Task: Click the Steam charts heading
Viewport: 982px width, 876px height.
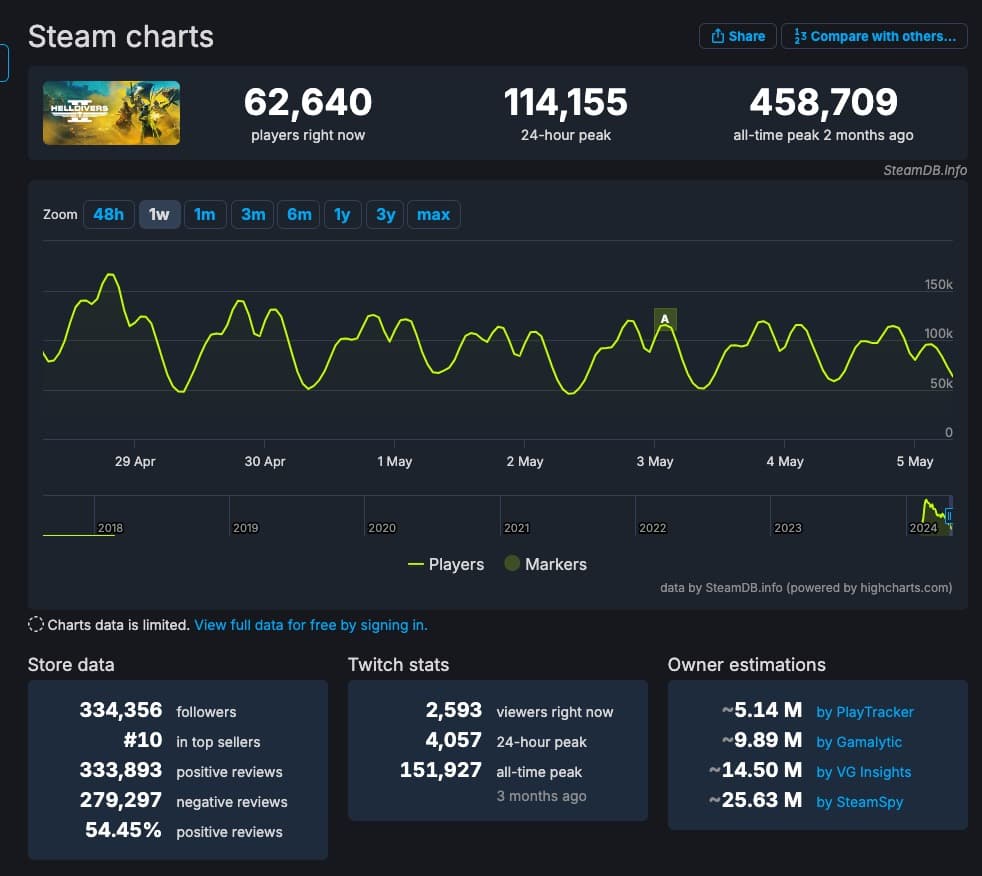Action: tap(121, 36)
